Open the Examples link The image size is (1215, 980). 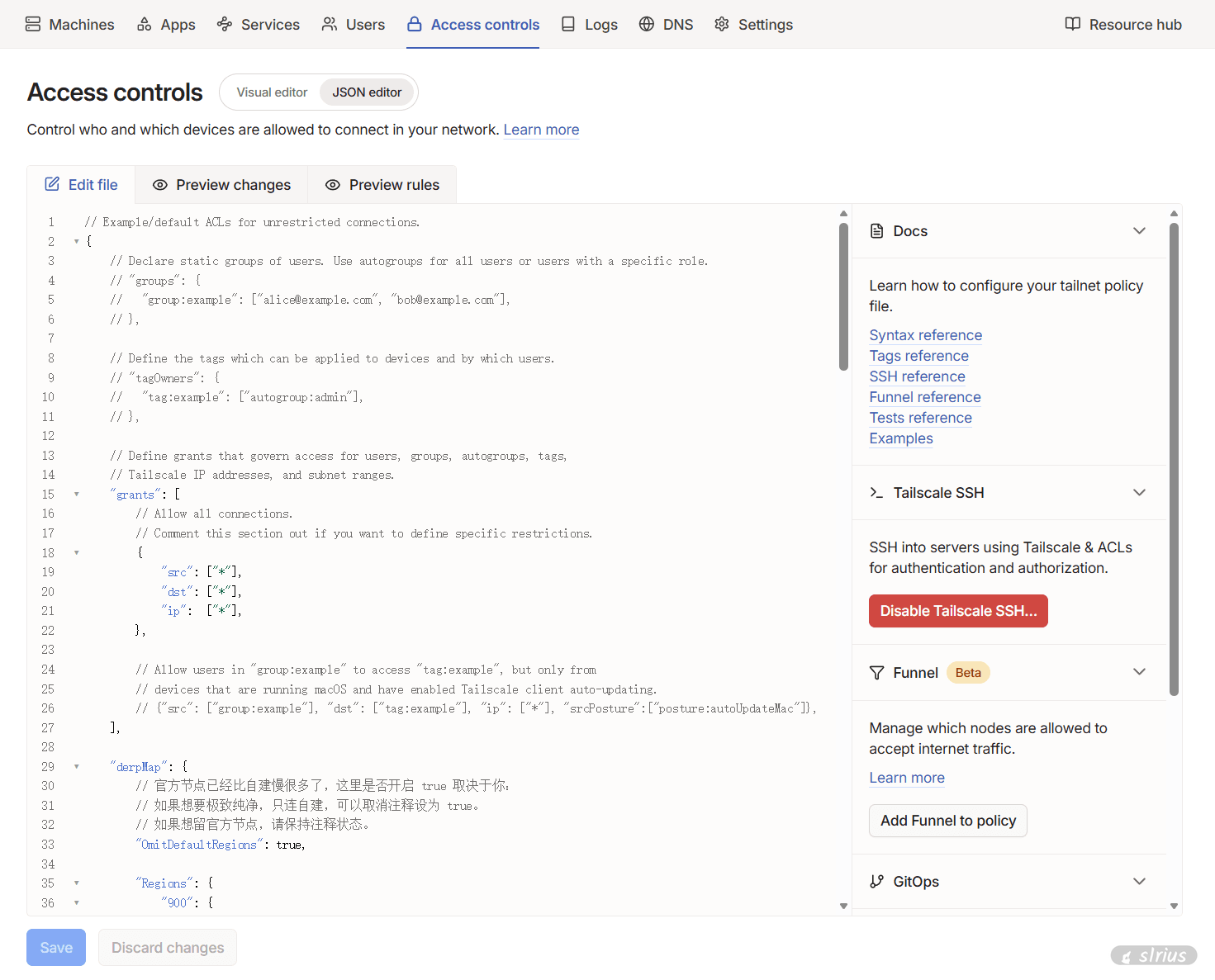pos(901,438)
